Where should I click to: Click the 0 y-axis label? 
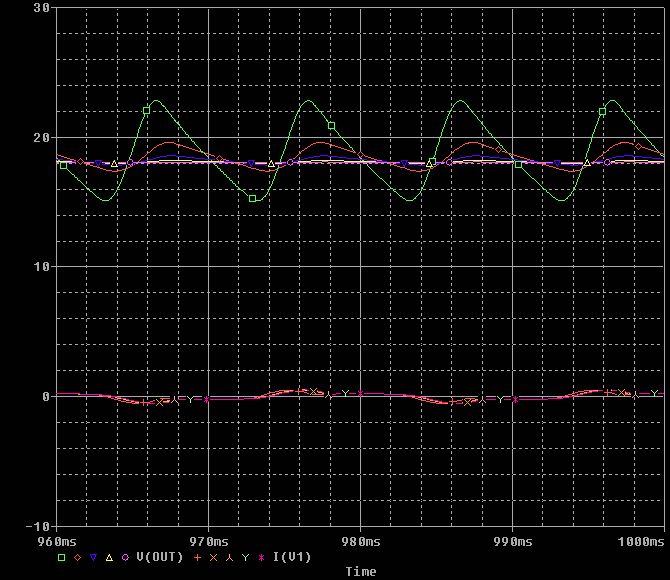pyautogui.click(x=46, y=397)
